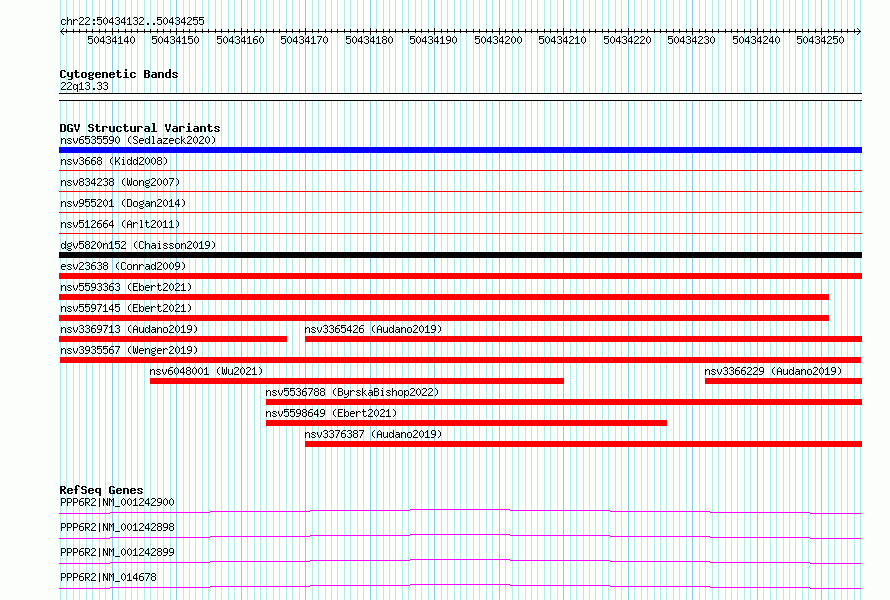Click the RefSeq Genes track title
This screenshot has width=890, height=600.
tap(102, 490)
